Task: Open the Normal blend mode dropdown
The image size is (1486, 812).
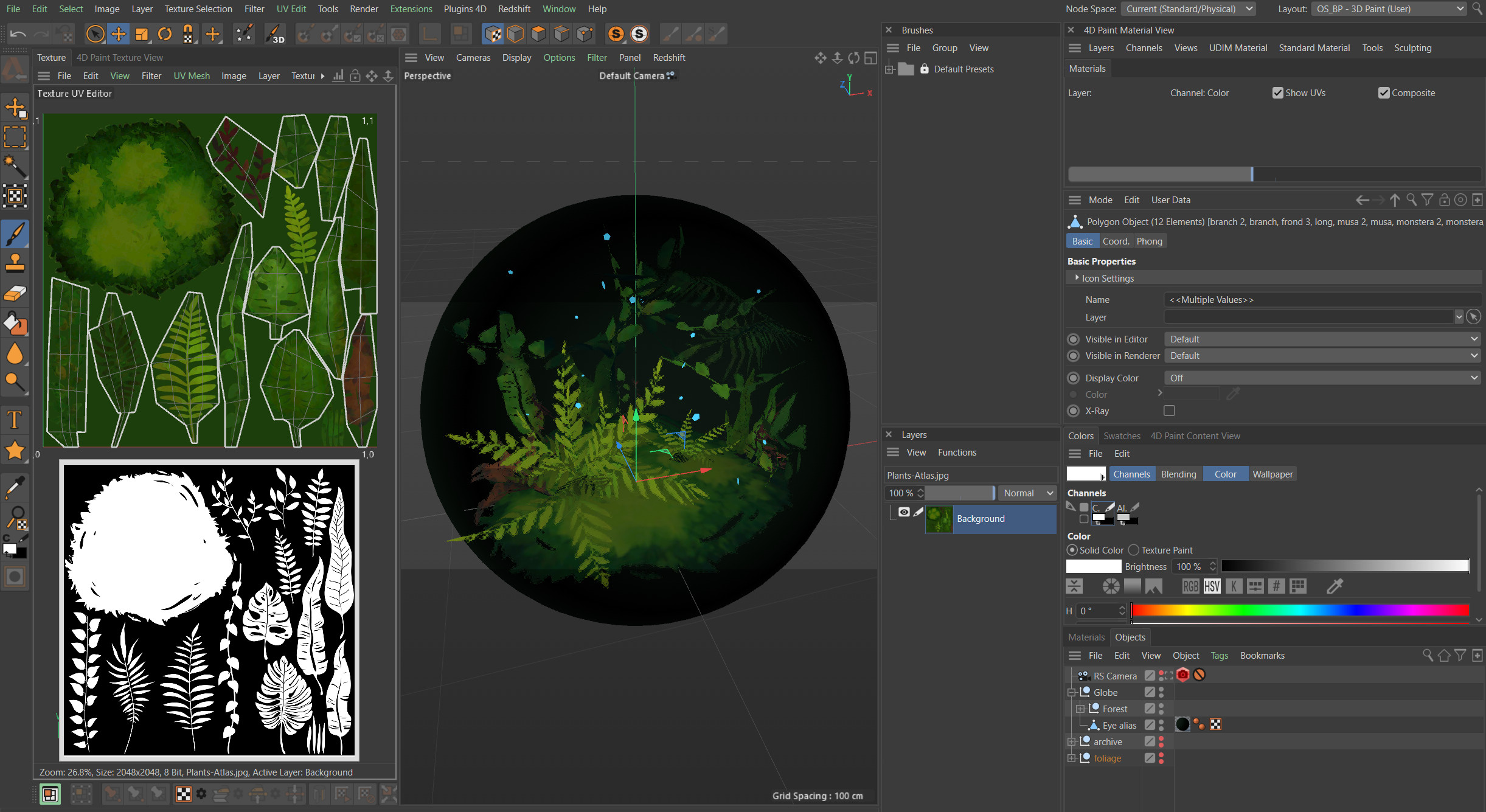Action: click(1028, 493)
